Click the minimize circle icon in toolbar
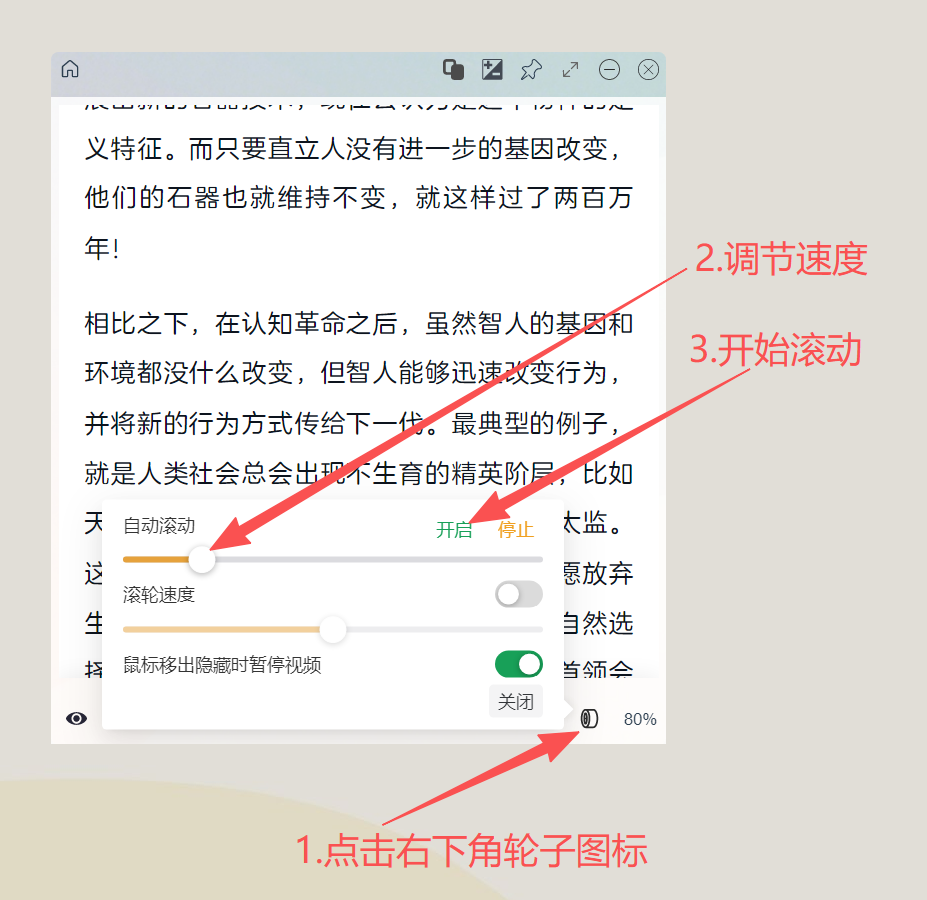This screenshot has width=927, height=900. click(609, 69)
